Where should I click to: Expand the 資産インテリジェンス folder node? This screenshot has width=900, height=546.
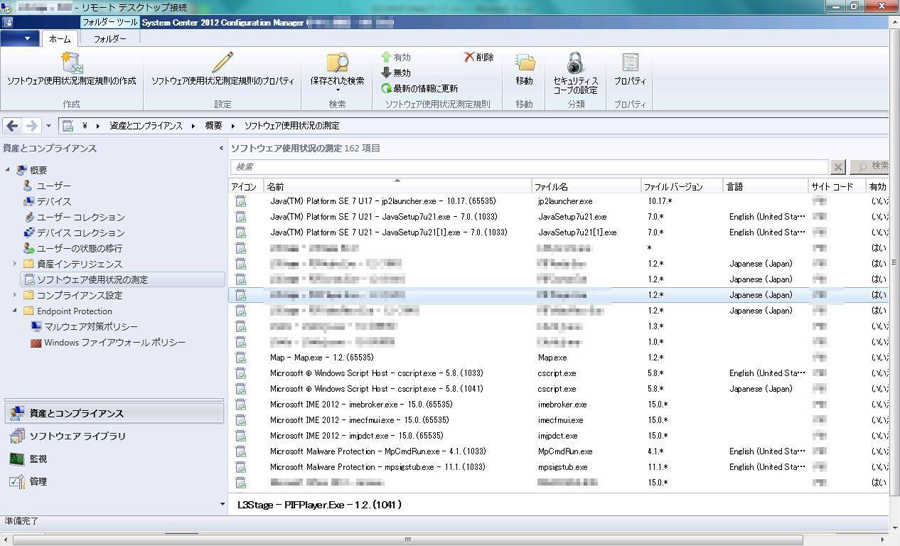click(15, 264)
